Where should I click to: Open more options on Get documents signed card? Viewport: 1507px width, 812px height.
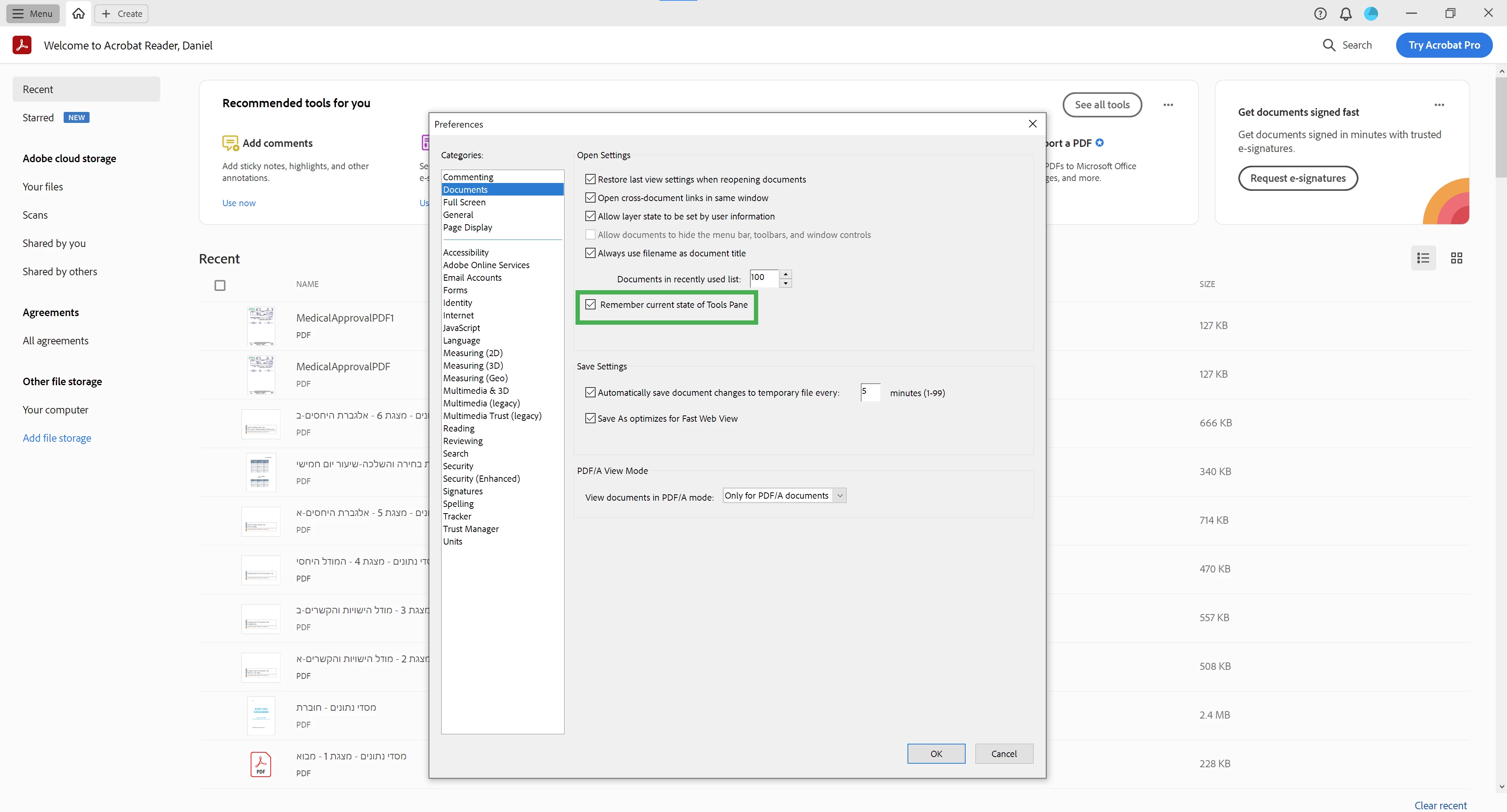pyautogui.click(x=1439, y=105)
